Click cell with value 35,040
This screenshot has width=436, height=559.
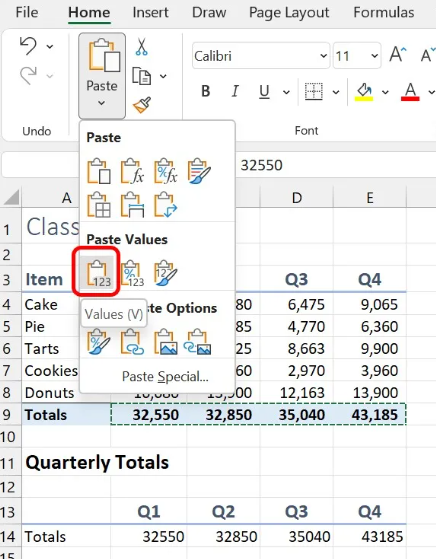click(x=297, y=415)
